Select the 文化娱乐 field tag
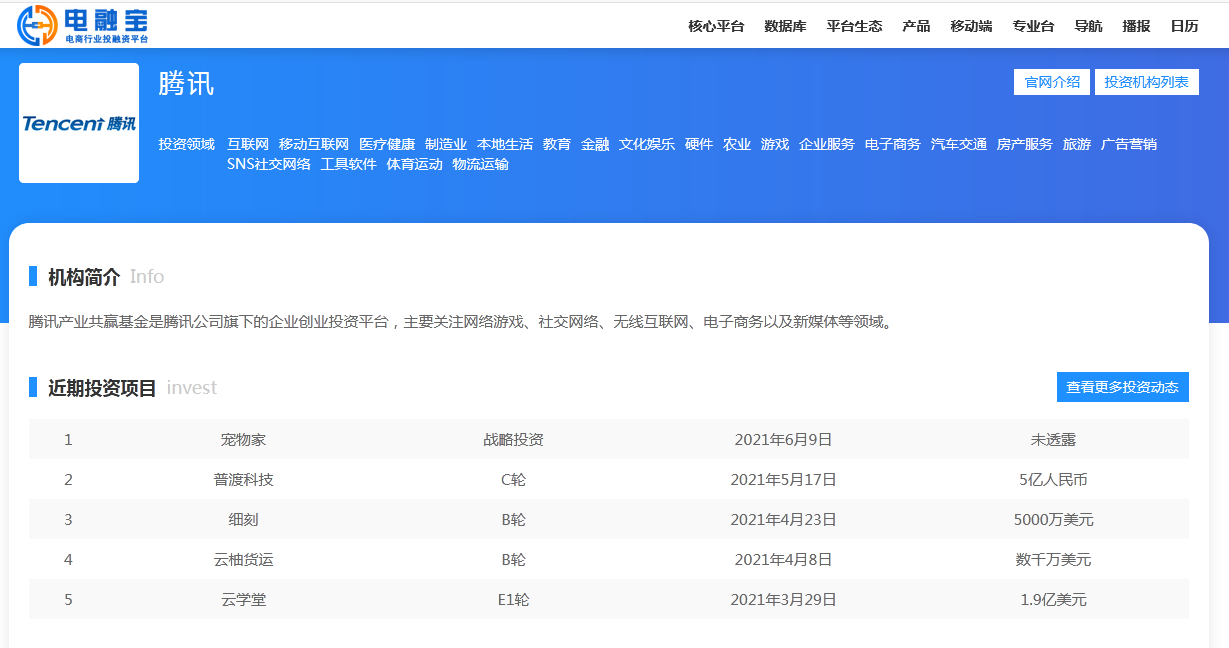 647,144
